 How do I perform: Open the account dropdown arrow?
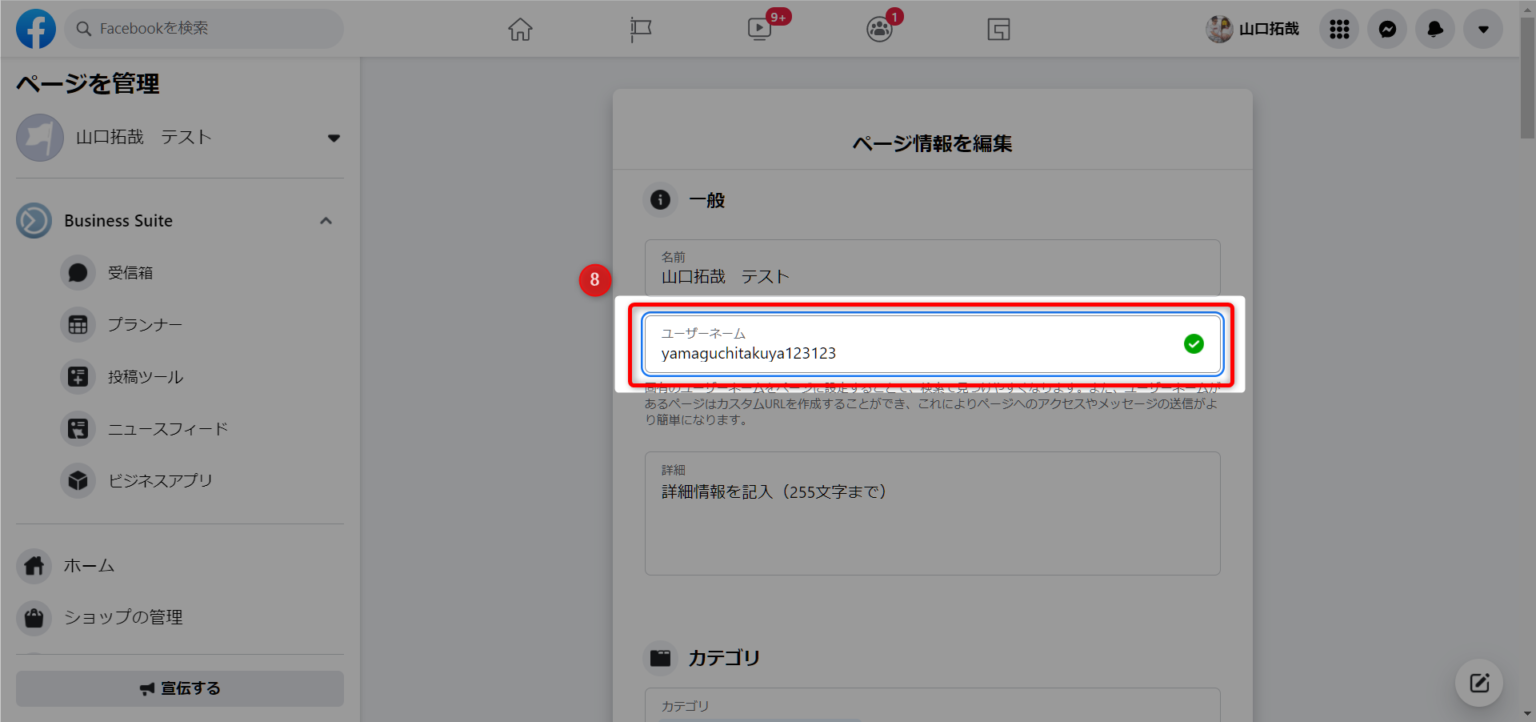[1483, 29]
